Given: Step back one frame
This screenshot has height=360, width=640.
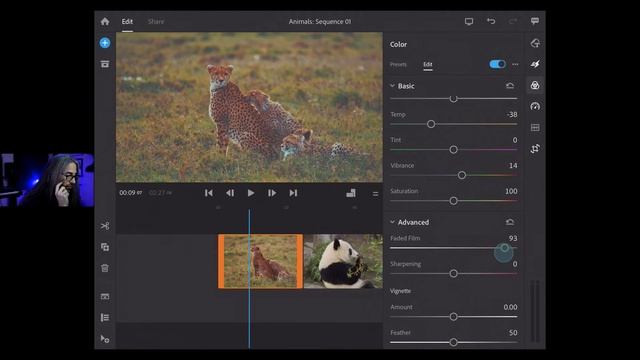Looking at the screenshot, I should pos(230,193).
